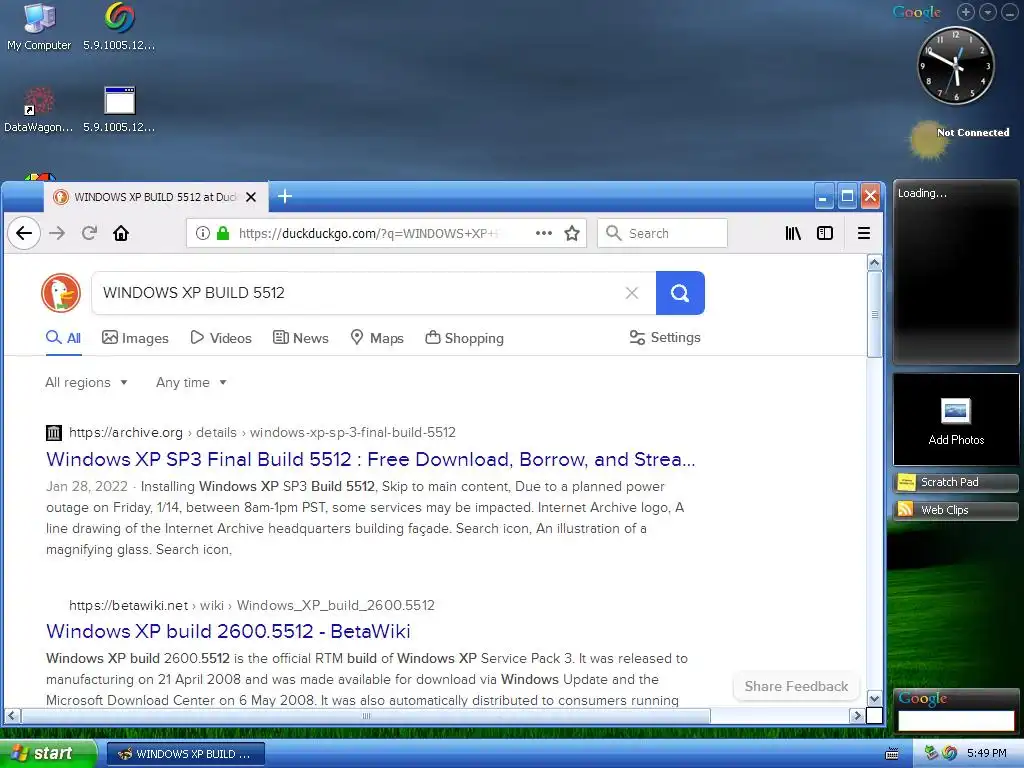Select the WINDOWS XP BUILD 5512 browser tab
The height and width of the screenshot is (768, 1024).
point(155,197)
